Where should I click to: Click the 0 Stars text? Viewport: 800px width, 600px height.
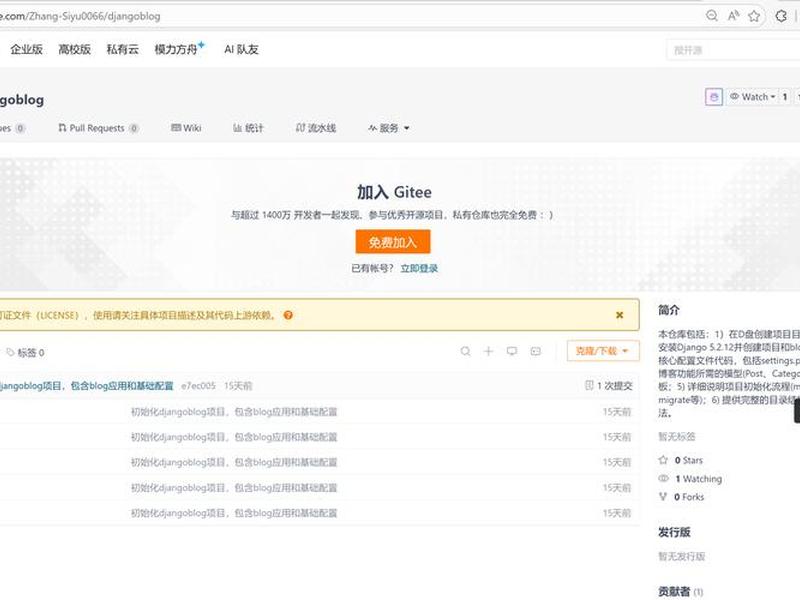pyautogui.click(x=688, y=460)
